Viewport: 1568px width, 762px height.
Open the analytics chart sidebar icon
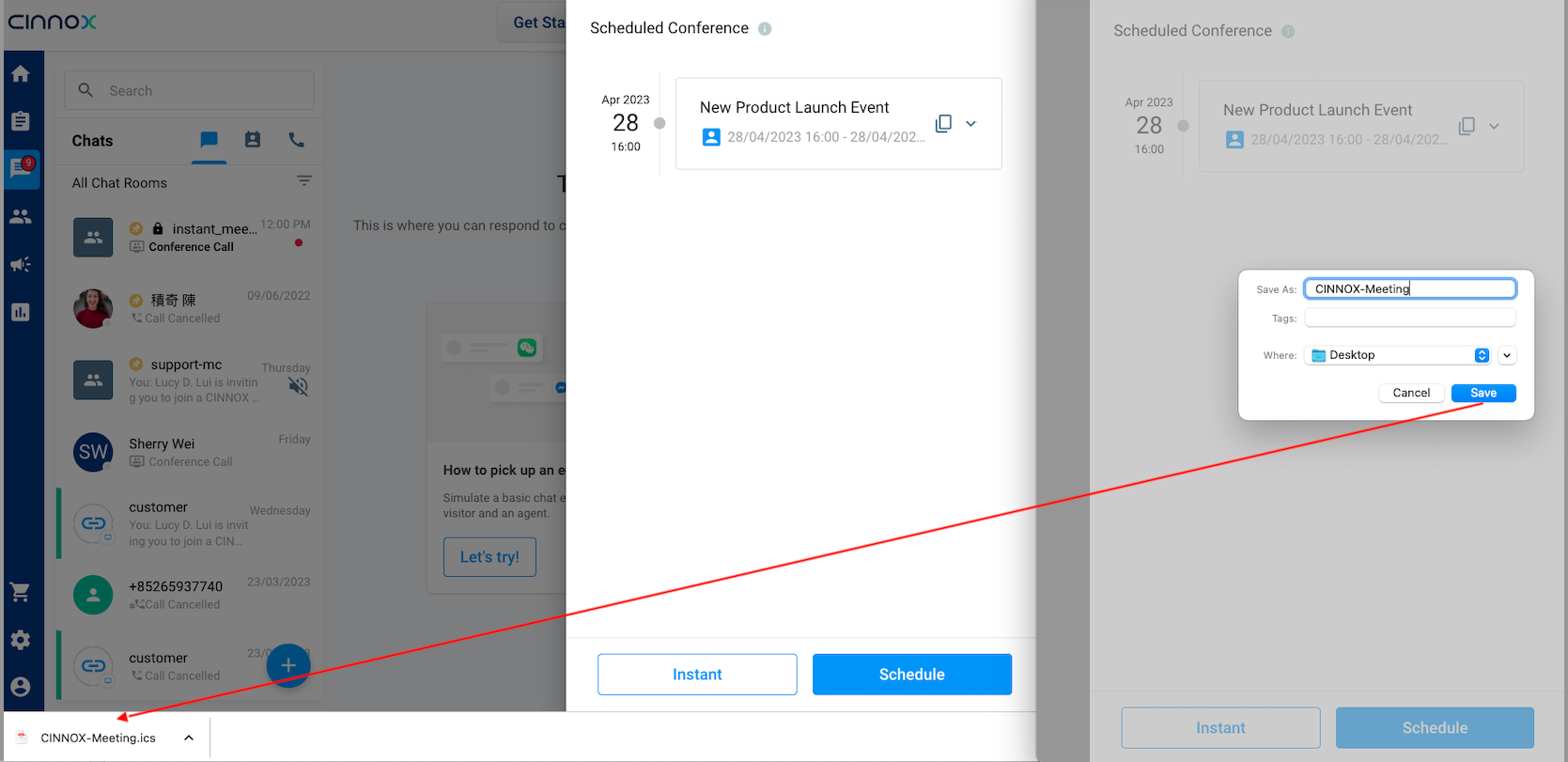[x=21, y=312]
